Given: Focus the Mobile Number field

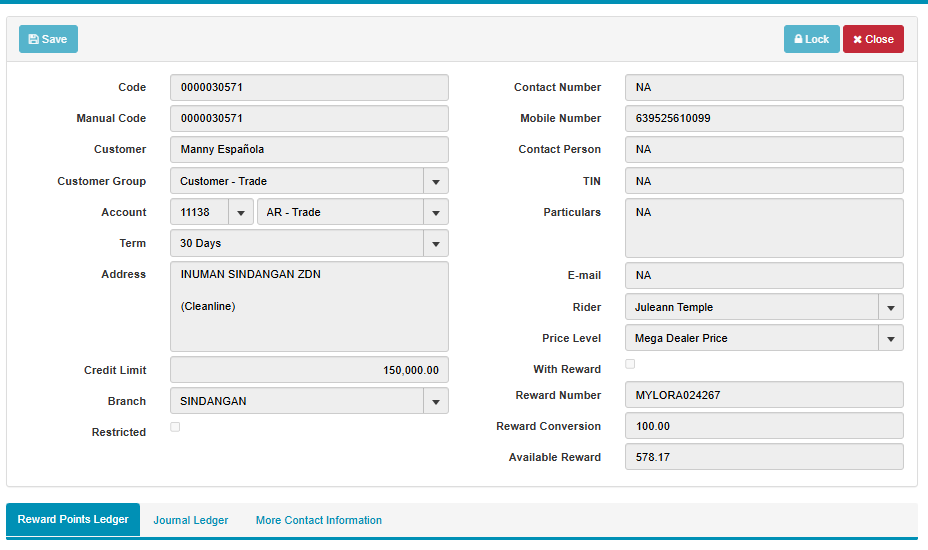Looking at the screenshot, I should tap(764, 118).
